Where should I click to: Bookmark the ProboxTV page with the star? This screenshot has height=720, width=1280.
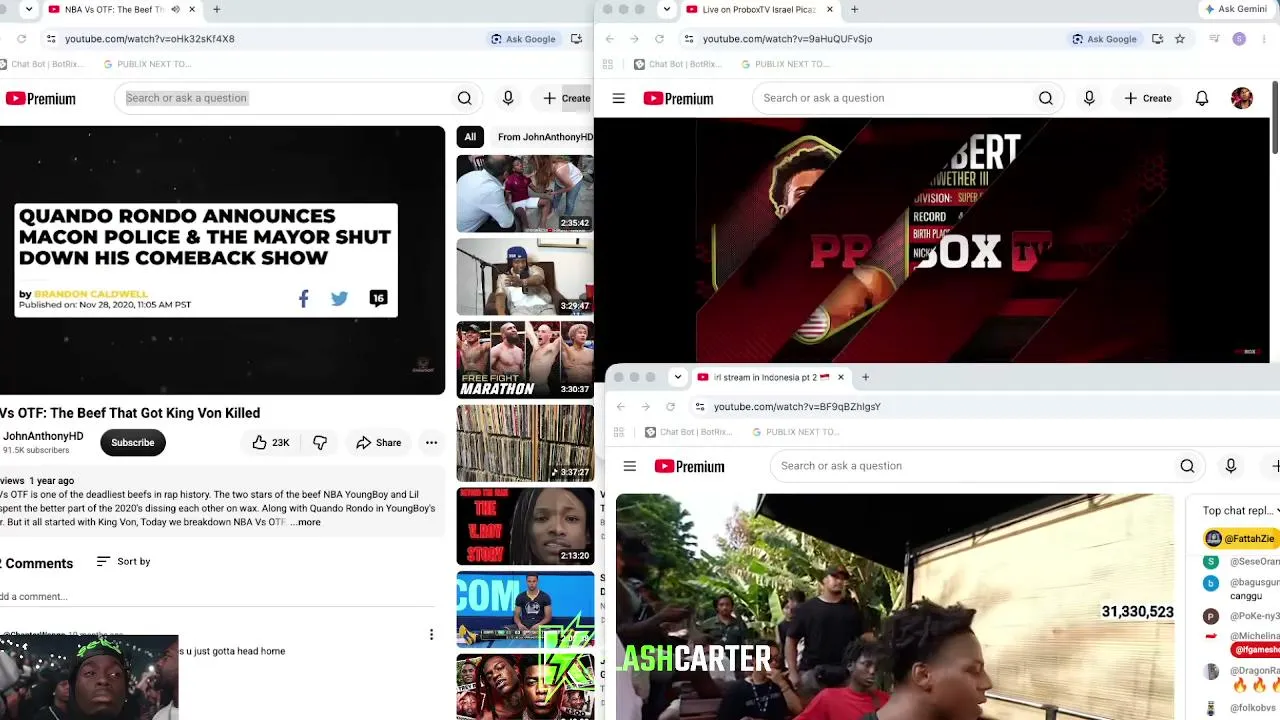(1180, 39)
